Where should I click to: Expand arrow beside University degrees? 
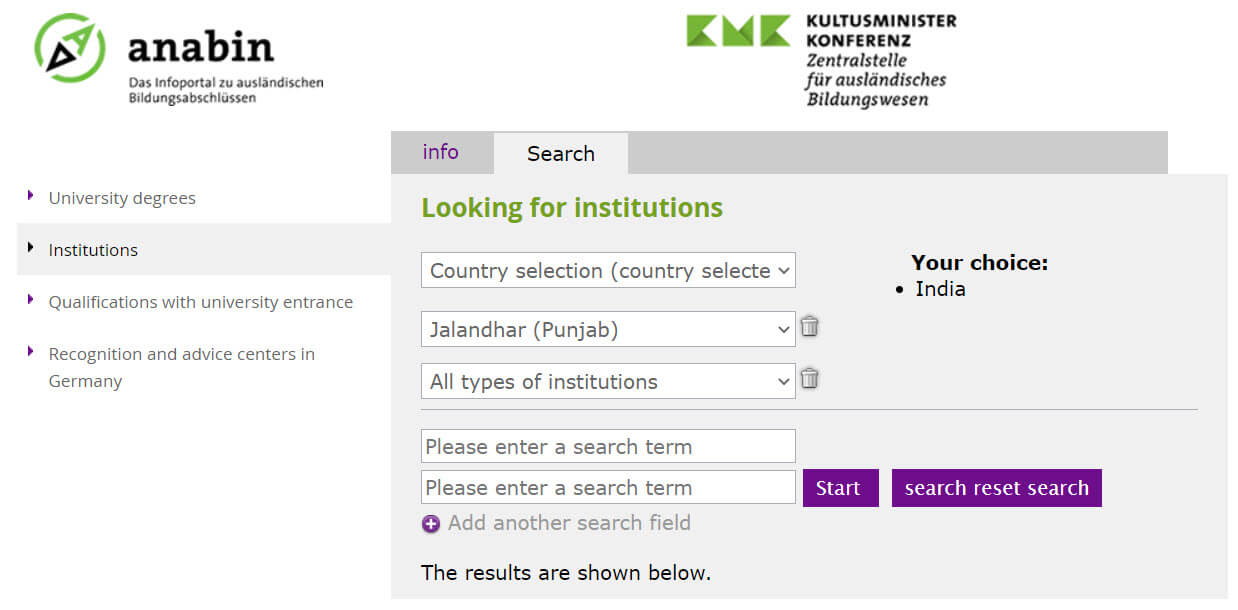coord(31,195)
